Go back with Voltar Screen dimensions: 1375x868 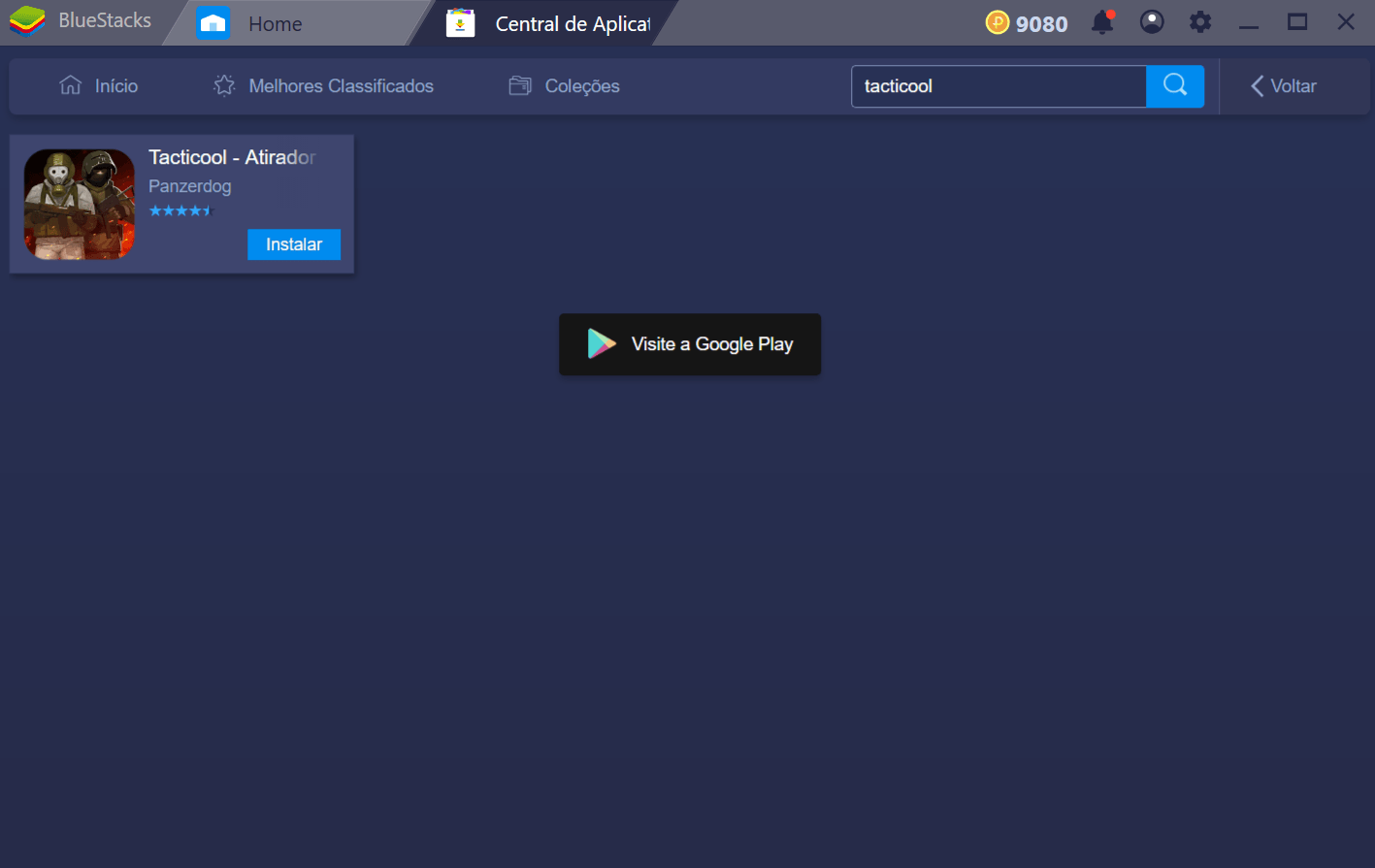(x=1284, y=86)
